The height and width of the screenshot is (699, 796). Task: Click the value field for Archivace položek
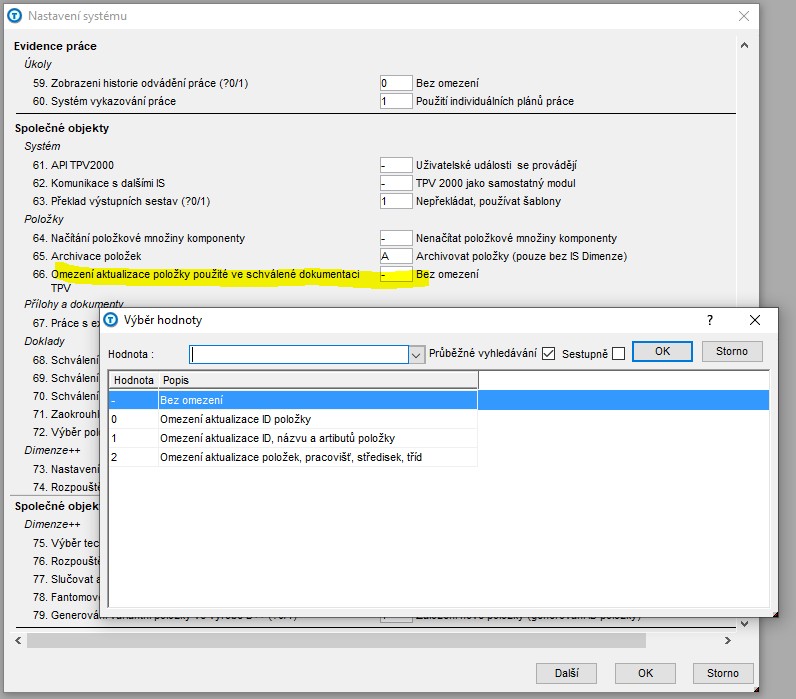pos(396,256)
